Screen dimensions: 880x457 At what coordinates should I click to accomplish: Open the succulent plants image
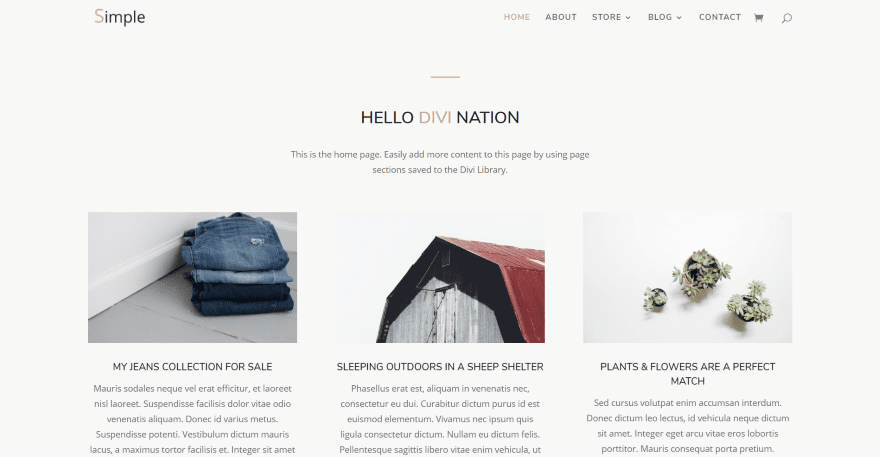pos(688,277)
